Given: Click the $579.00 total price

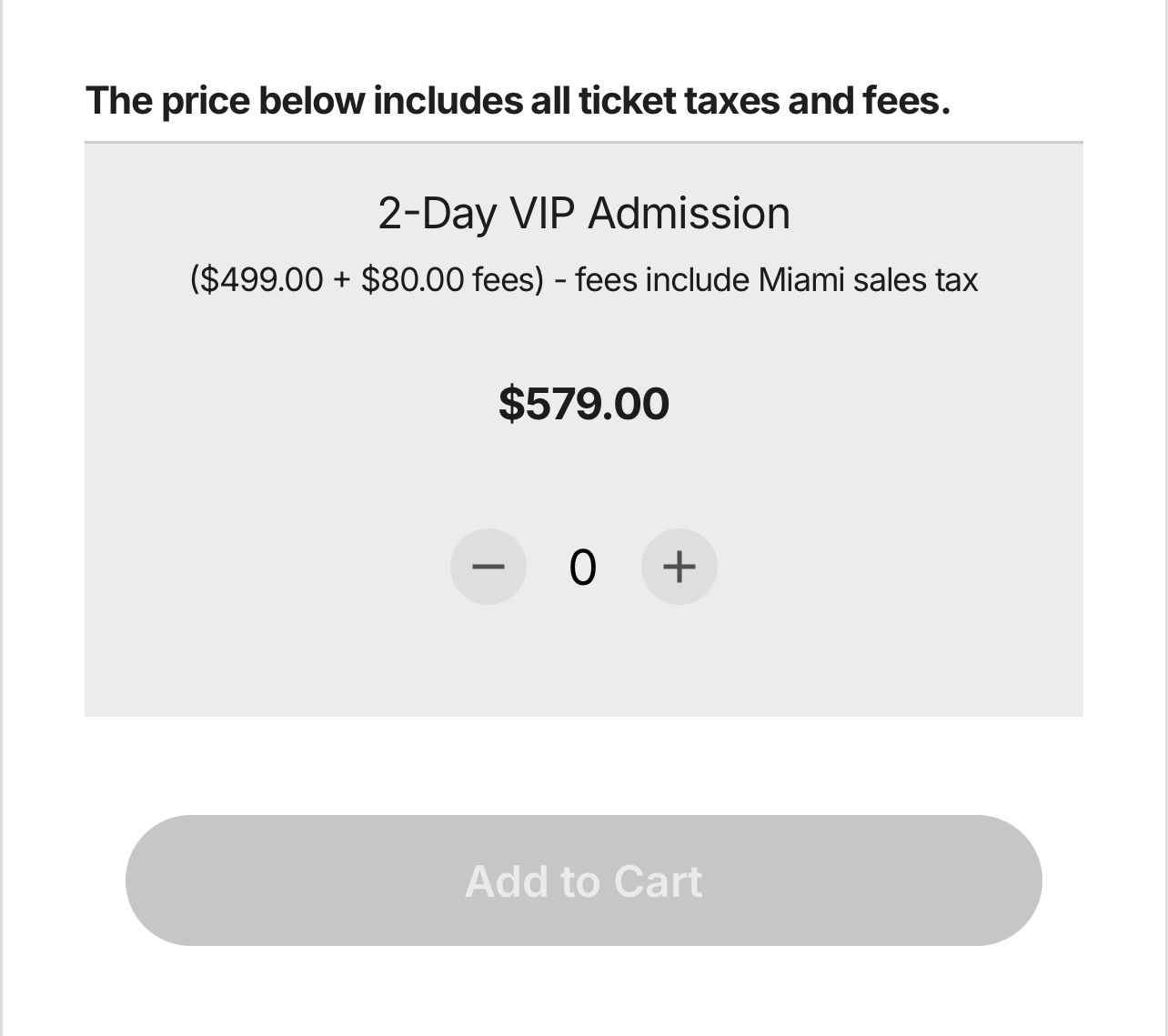Looking at the screenshot, I should point(583,403).
